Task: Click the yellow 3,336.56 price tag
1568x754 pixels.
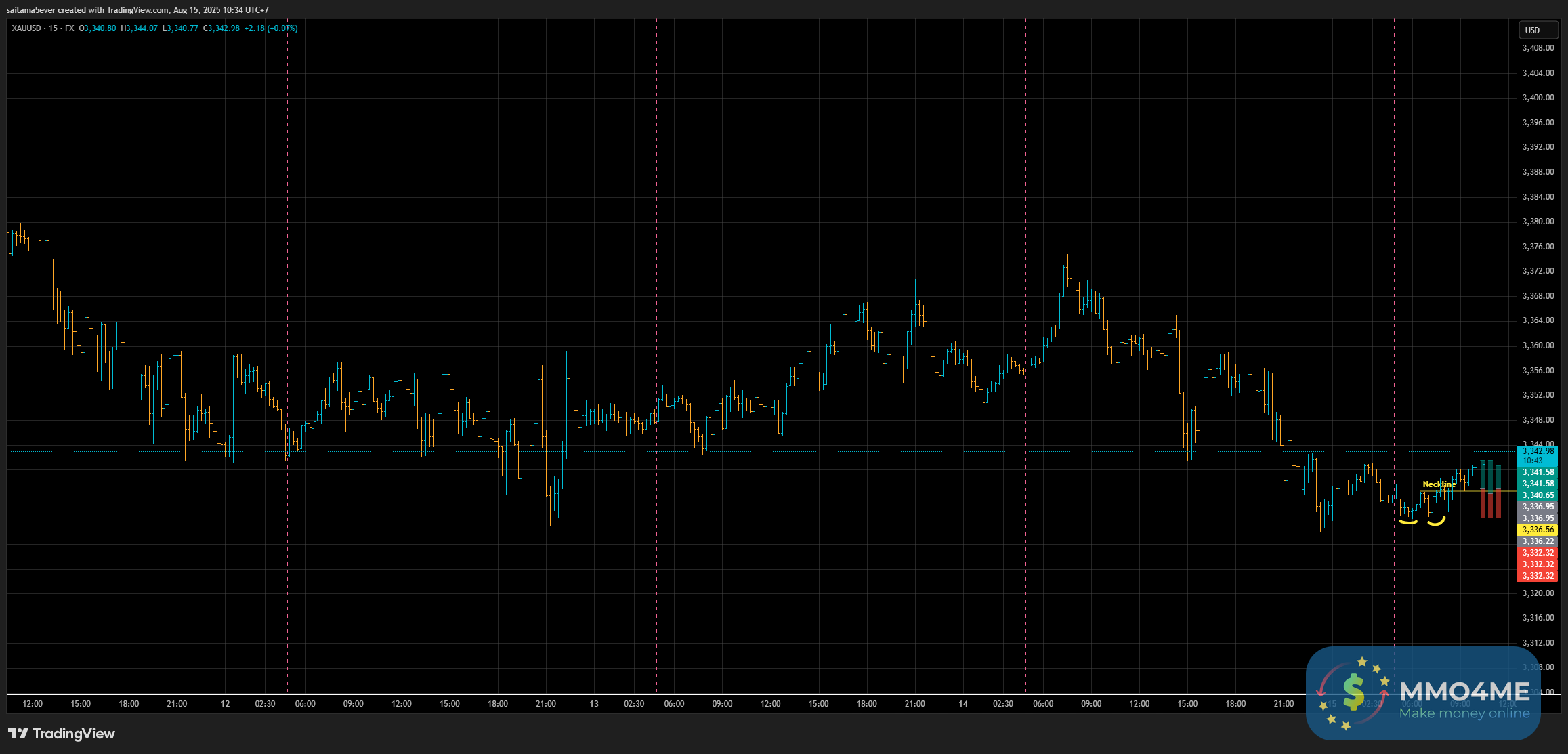Action: 1538,530
